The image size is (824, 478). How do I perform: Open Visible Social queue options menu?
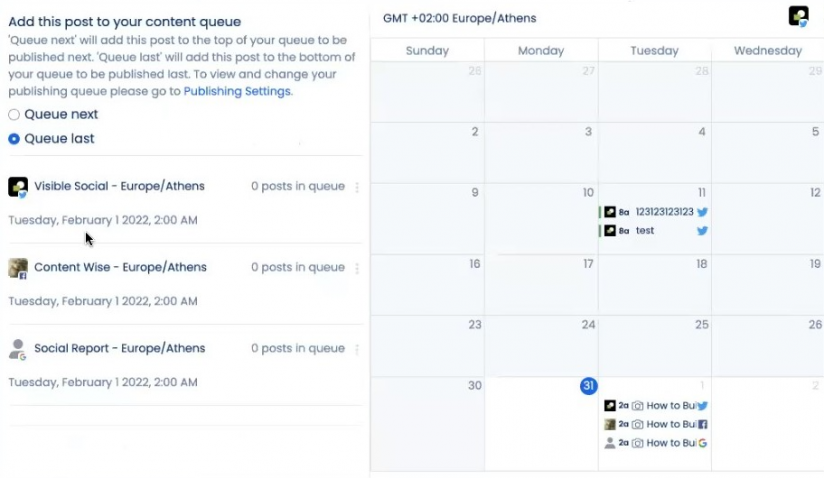pos(357,187)
